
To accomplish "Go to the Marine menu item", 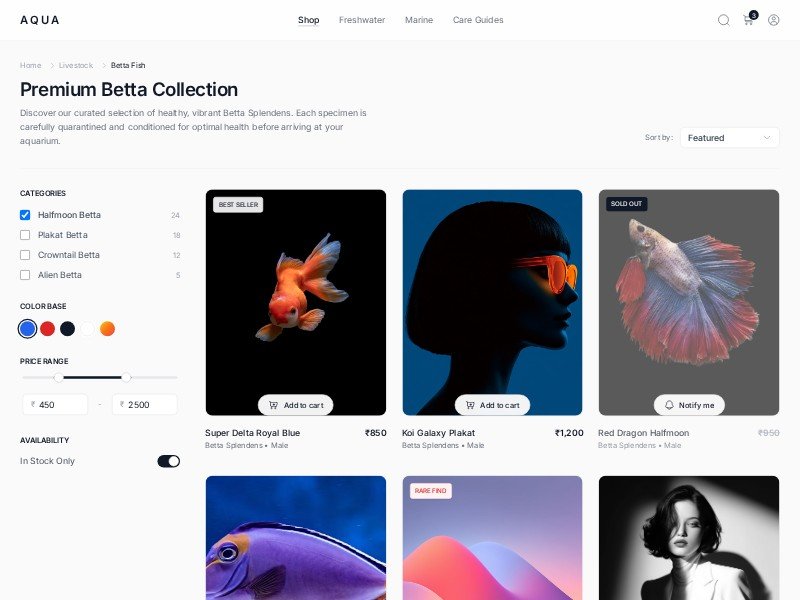I will coord(419,20).
